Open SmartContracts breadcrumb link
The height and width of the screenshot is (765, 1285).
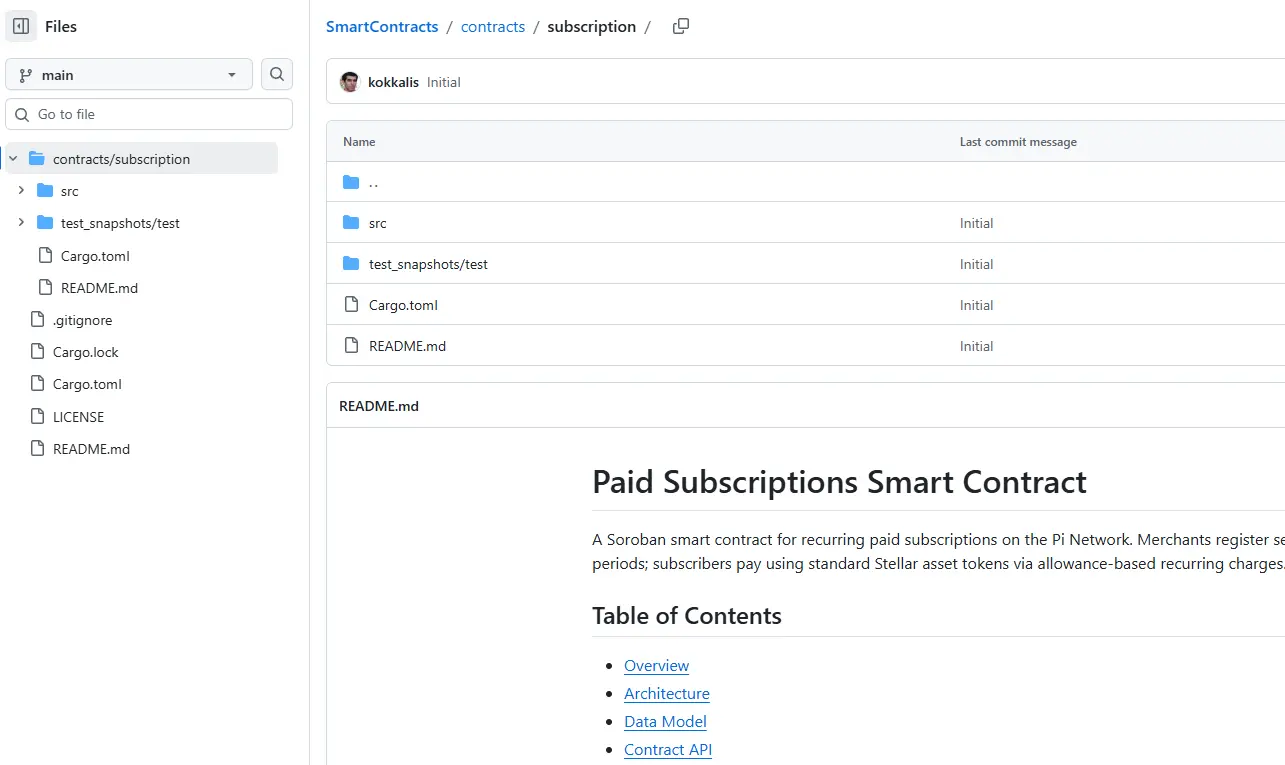382,27
